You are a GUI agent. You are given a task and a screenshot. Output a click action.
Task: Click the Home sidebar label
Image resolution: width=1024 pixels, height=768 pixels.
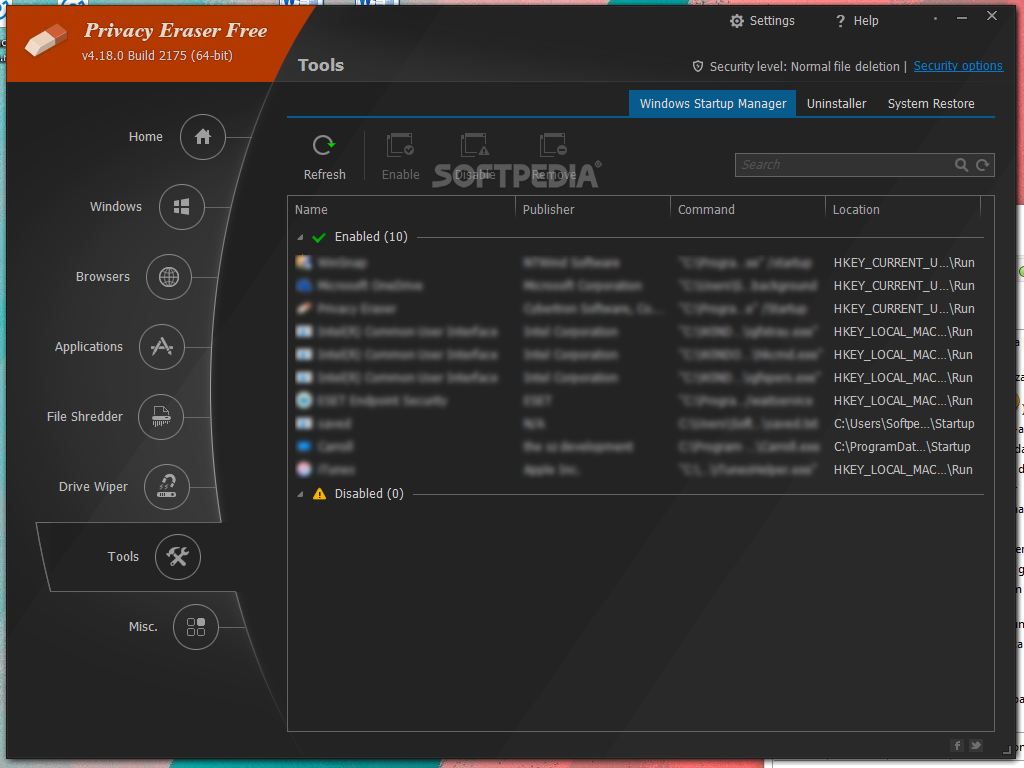[146, 136]
